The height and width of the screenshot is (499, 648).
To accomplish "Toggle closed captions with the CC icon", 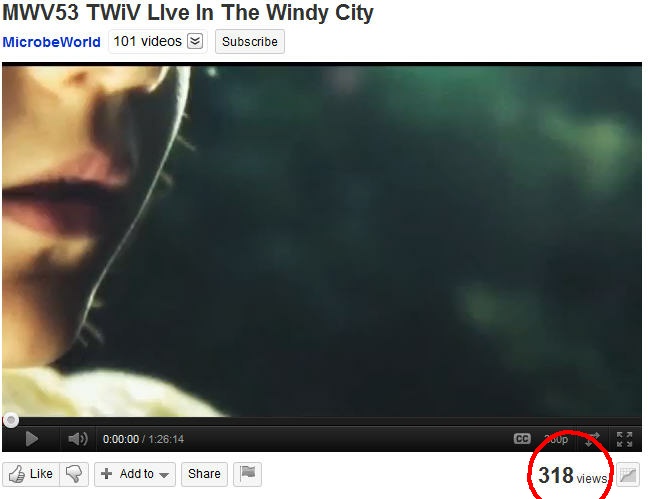I will coord(522,439).
